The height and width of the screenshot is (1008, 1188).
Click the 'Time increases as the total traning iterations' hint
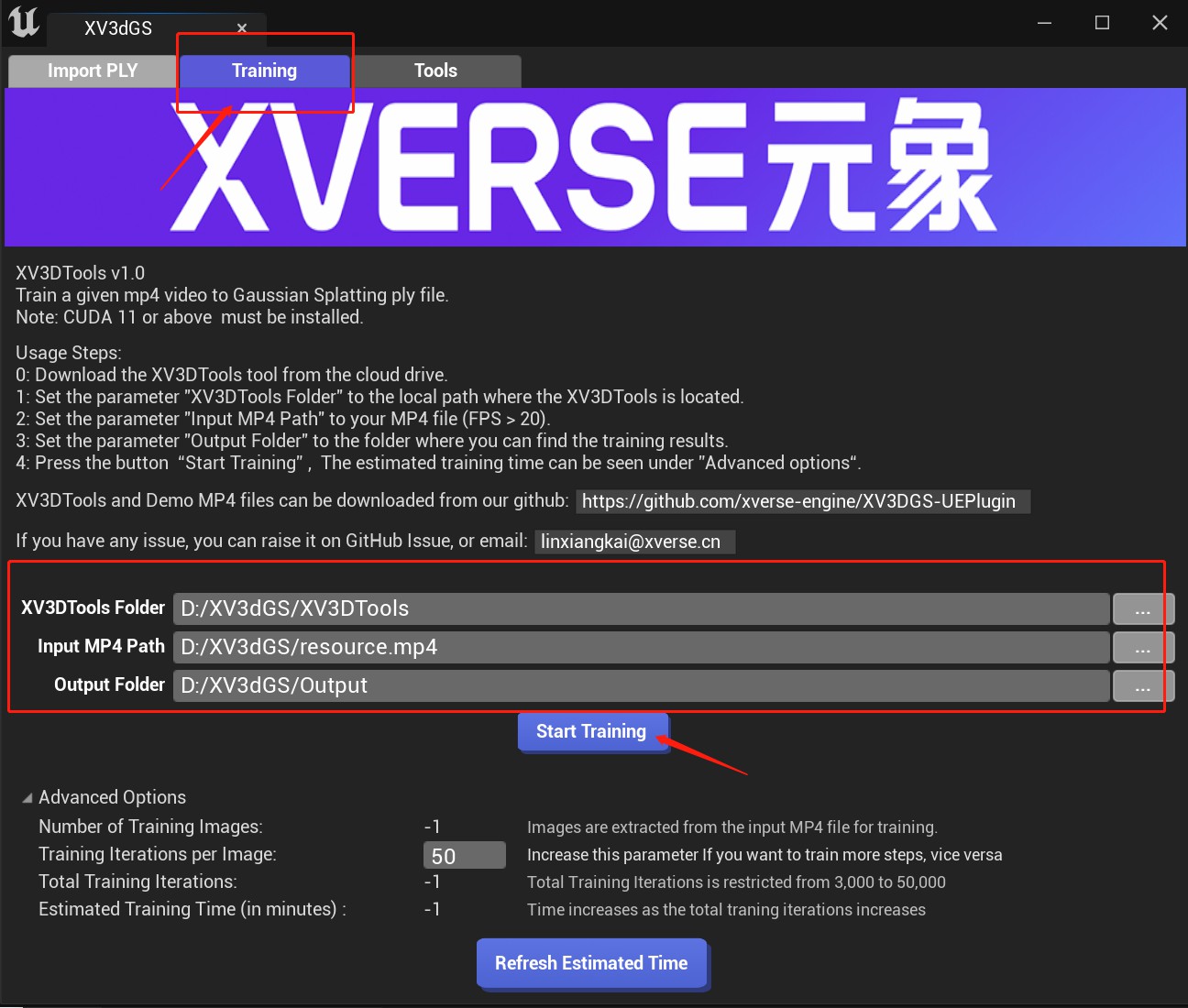[726, 910]
